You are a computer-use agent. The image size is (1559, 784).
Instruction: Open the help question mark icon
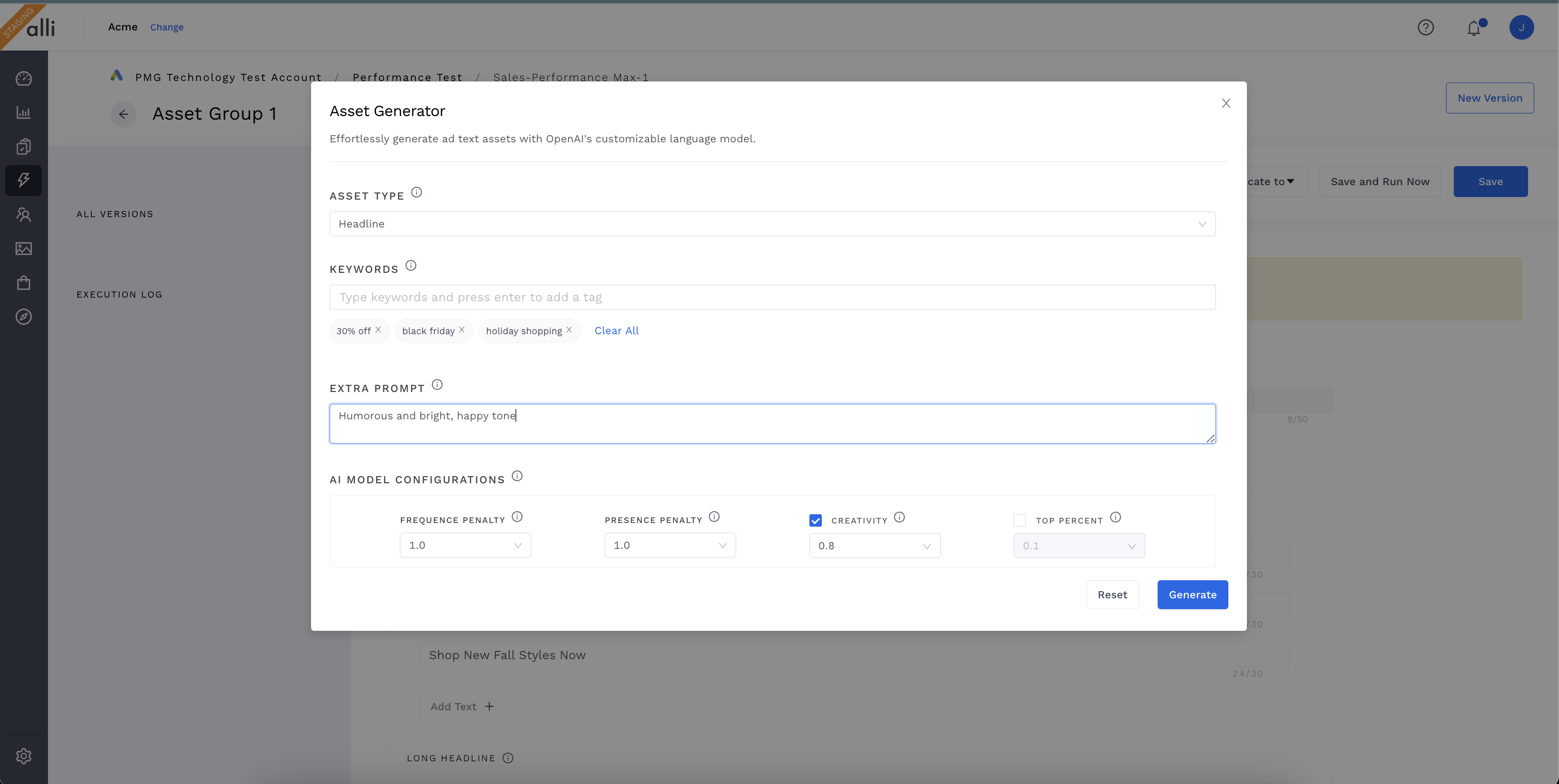(x=1425, y=28)
